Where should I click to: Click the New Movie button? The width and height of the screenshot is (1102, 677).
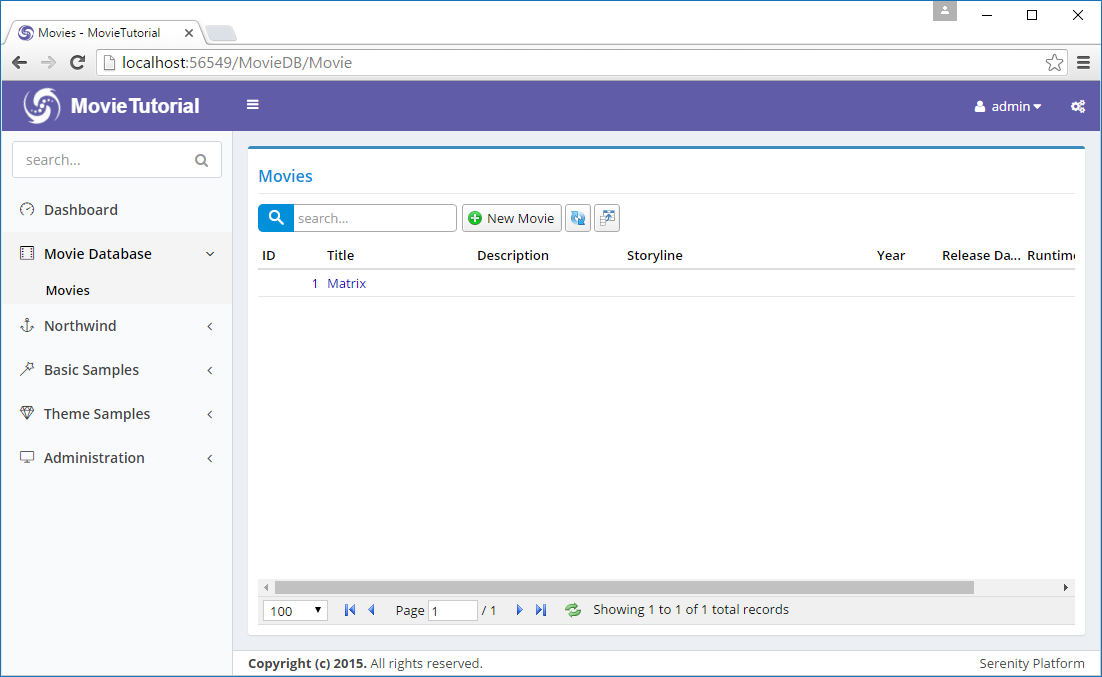[x=511, y=218]
